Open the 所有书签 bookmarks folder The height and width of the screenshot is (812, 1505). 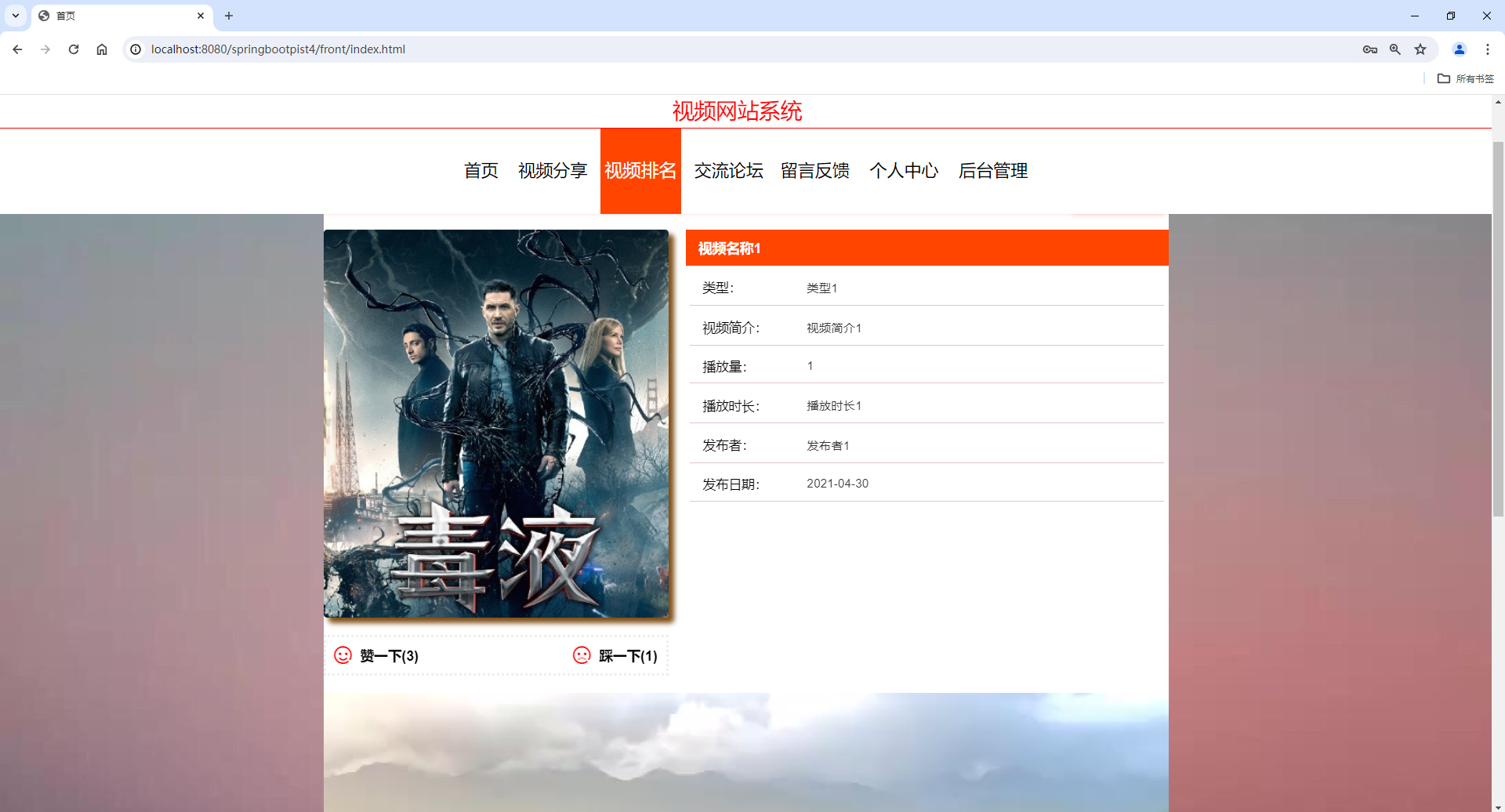tap(1466, 78)
